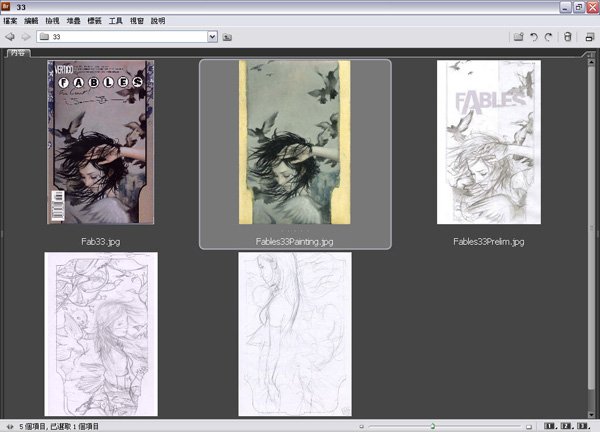Switch to workspace layout 2
This screenshot has width=600, height=432.
click(566, 425)
